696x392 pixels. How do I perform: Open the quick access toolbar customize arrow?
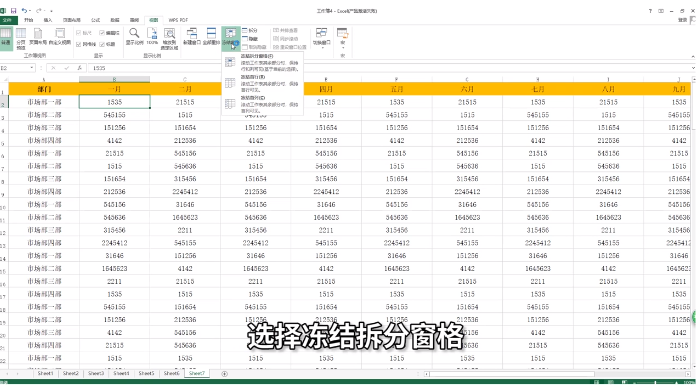(x=51, y=11)
